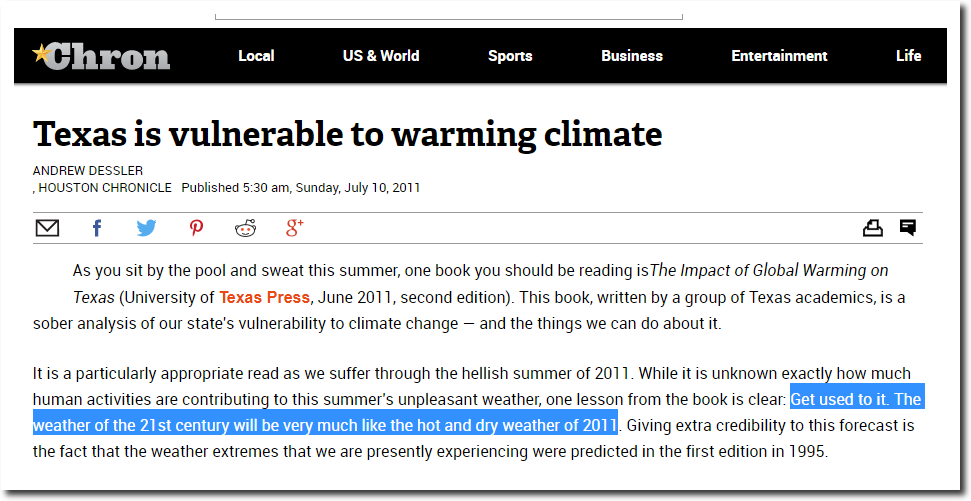
Task: Open the Business section
Action: click(x=632, y=56)
